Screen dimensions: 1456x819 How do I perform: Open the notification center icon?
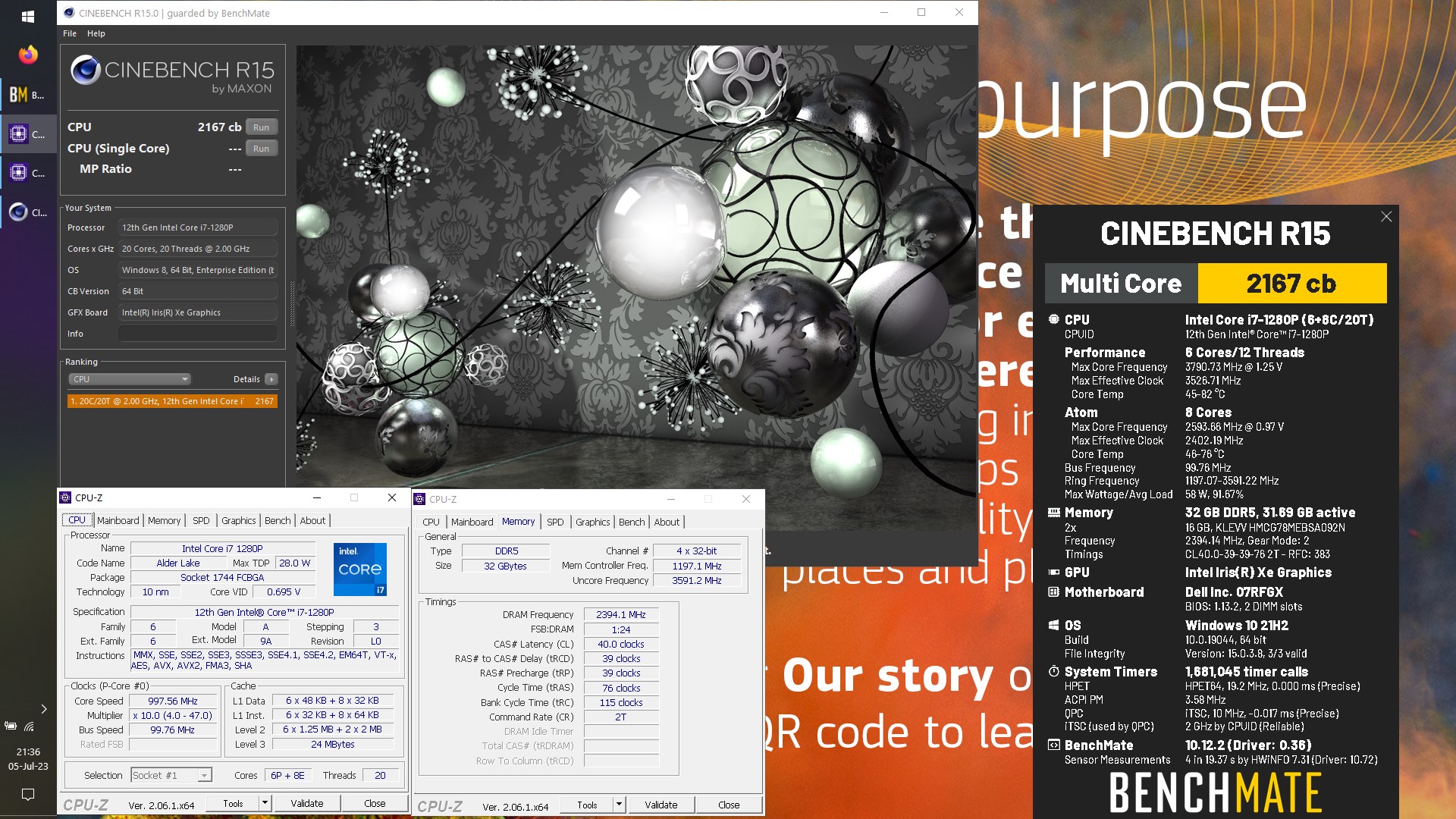tap(28, 794)
